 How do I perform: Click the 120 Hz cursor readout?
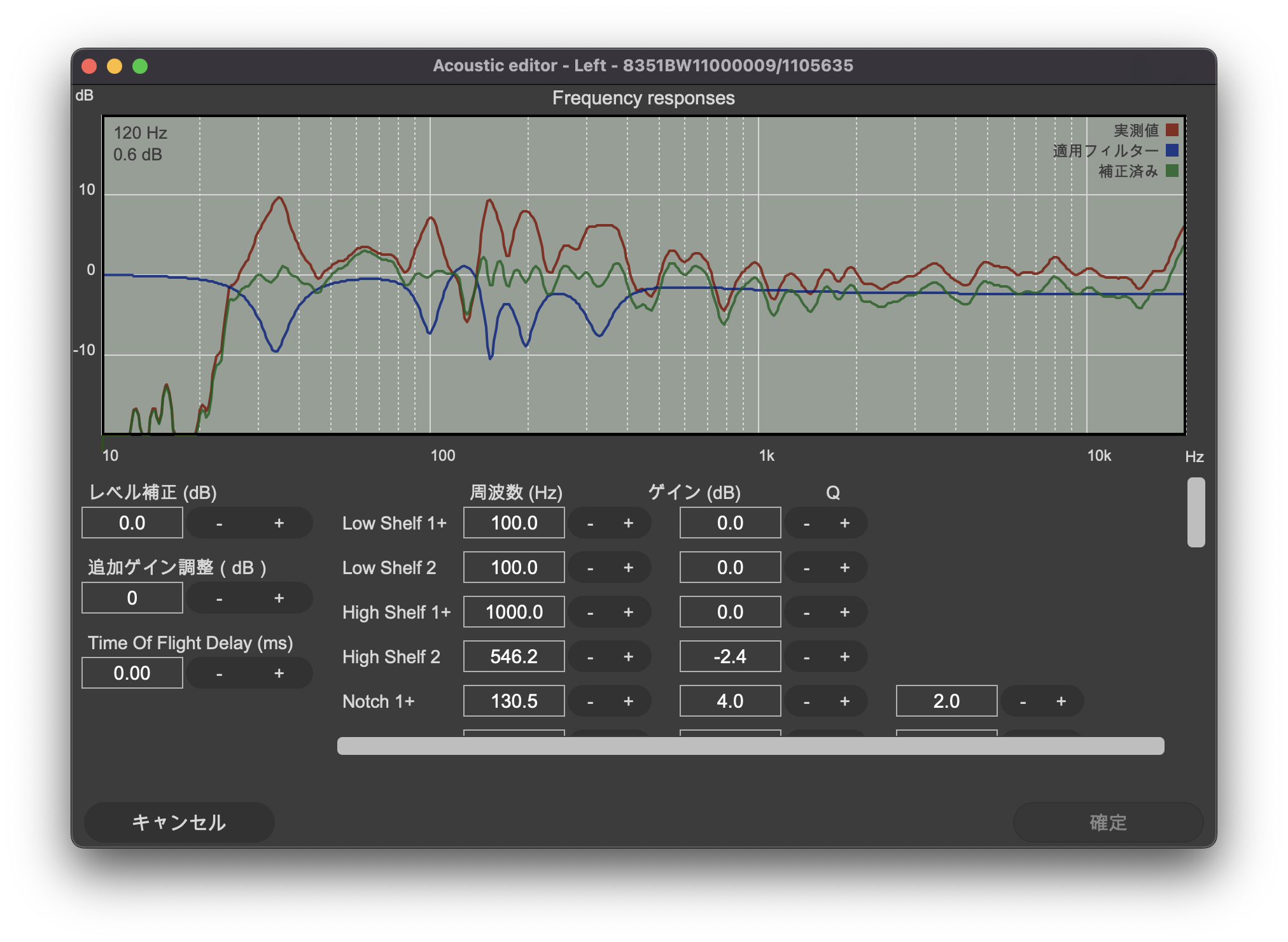(140, 133)
